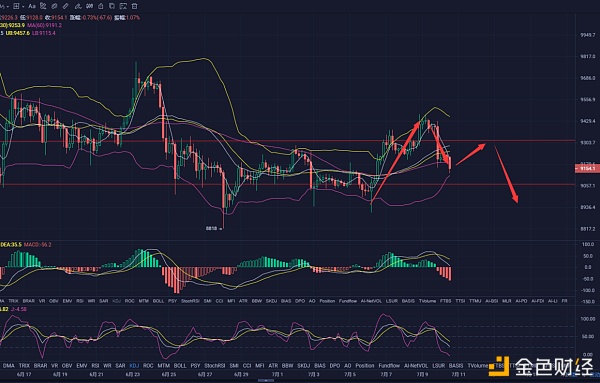Expand the dropdown arrow left of the grid icon
600x383 pixels.
coord(7,7)
